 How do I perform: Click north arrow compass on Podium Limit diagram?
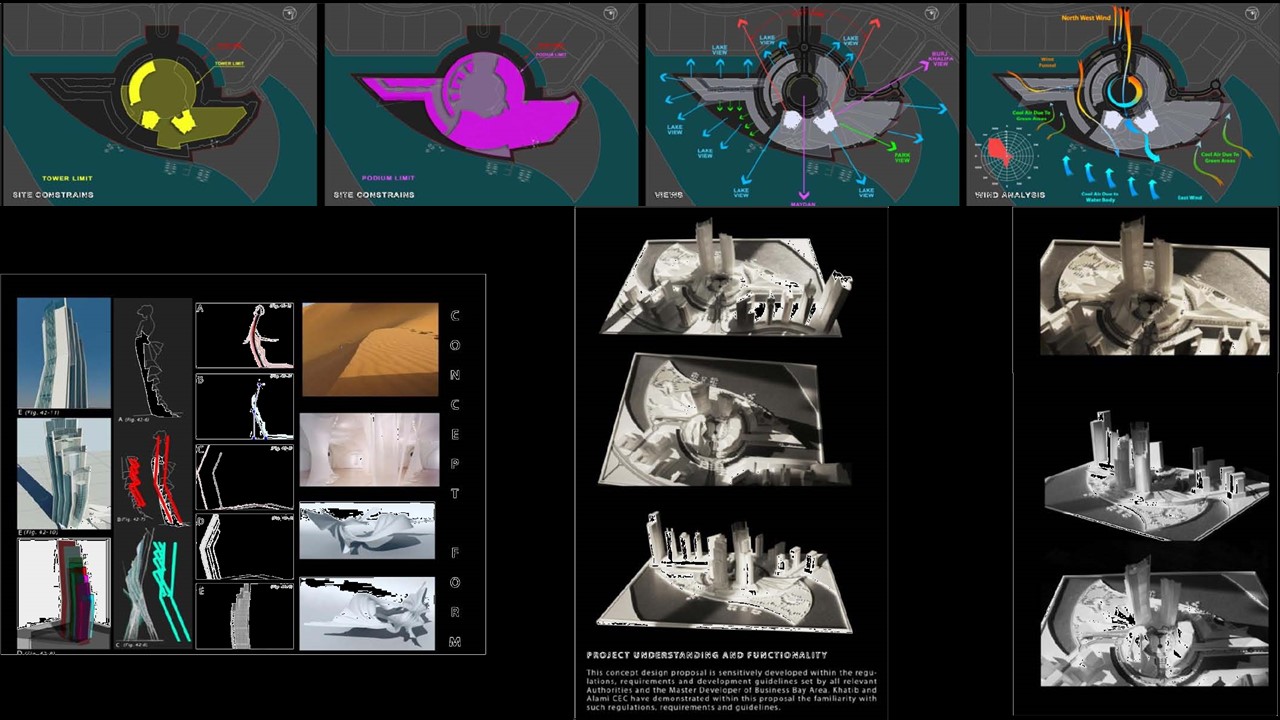point(612,14)
